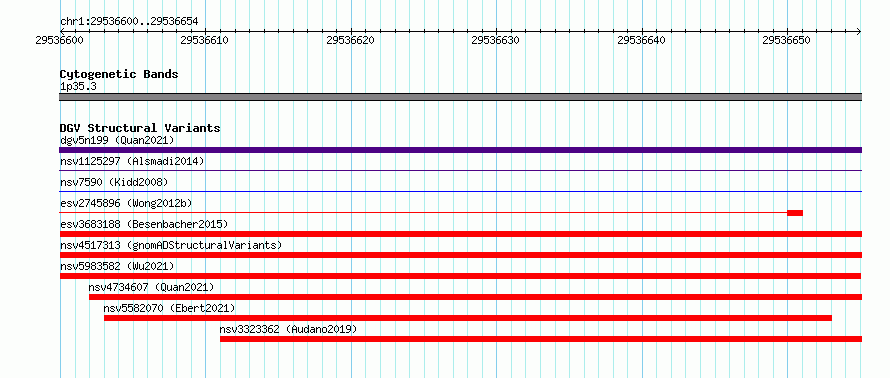Open the nsv5582070 (Ebert2021) label
This screenshot has width=890, height=378.
point(169,308)
